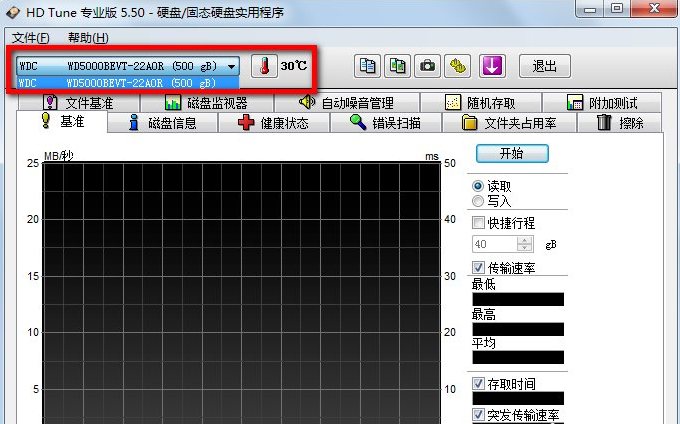680x424 pixels.
Task: Click the 平均 result field
Action: [518, 358]
